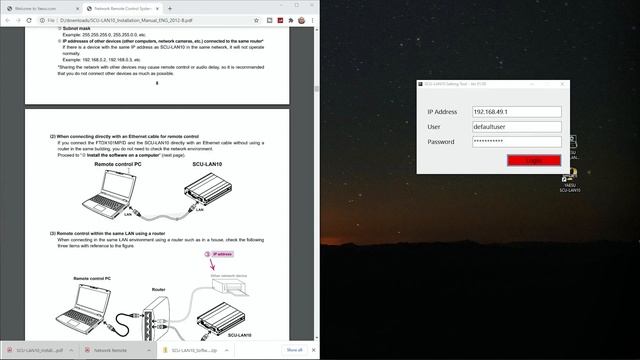Image resolution: width=640 pixels, height=360 pixels.
Task: Focus the IP Address input field
Action: (517, 111)
